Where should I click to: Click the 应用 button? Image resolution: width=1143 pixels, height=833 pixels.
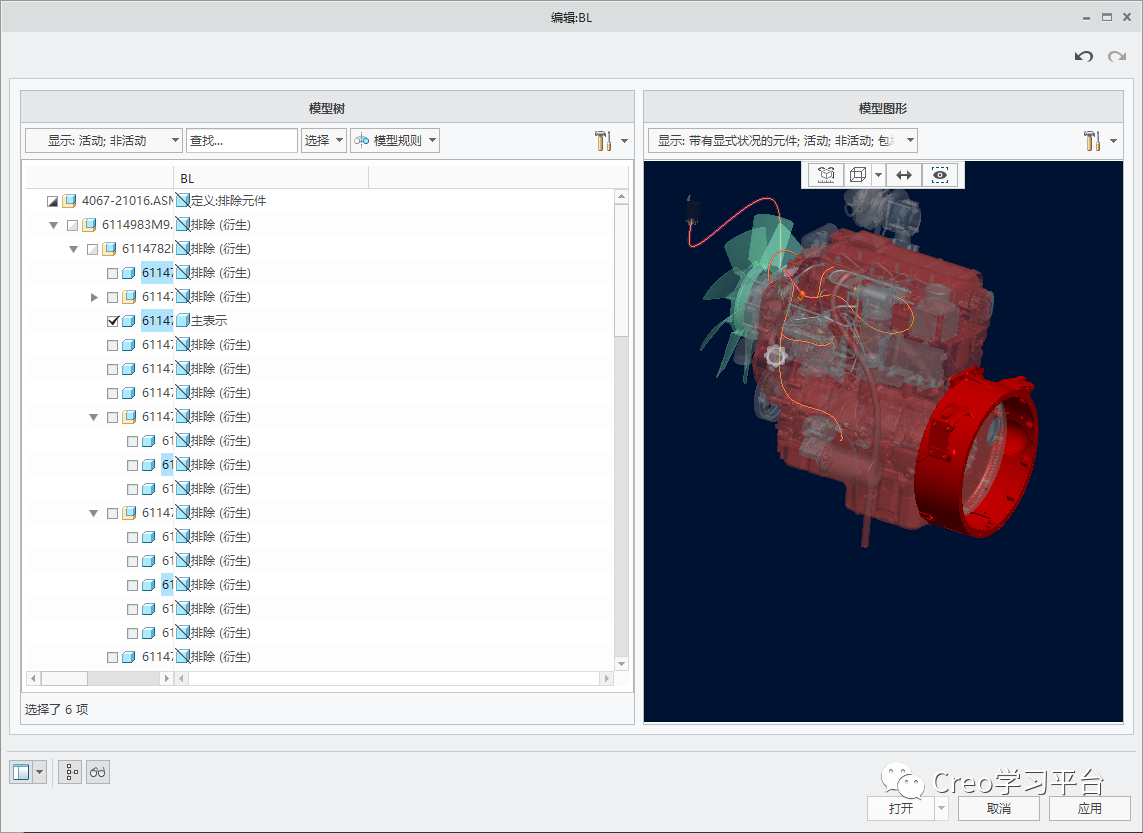click(x=1090, y=808)
